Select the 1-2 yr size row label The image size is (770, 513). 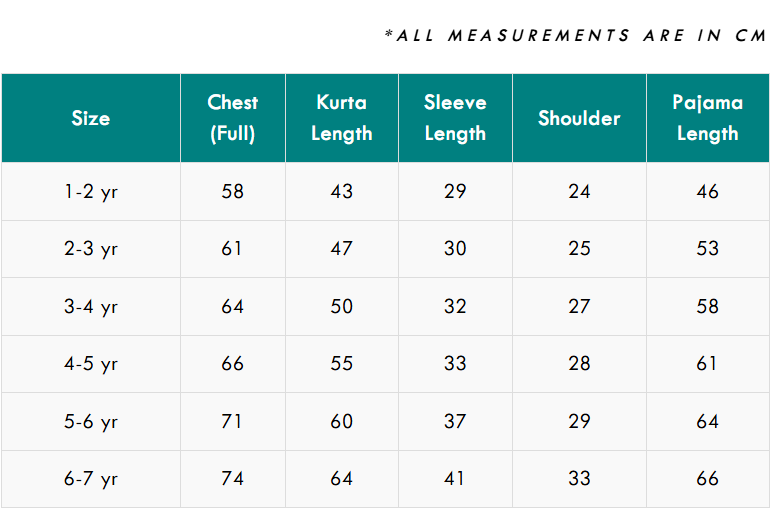[91, 191]
